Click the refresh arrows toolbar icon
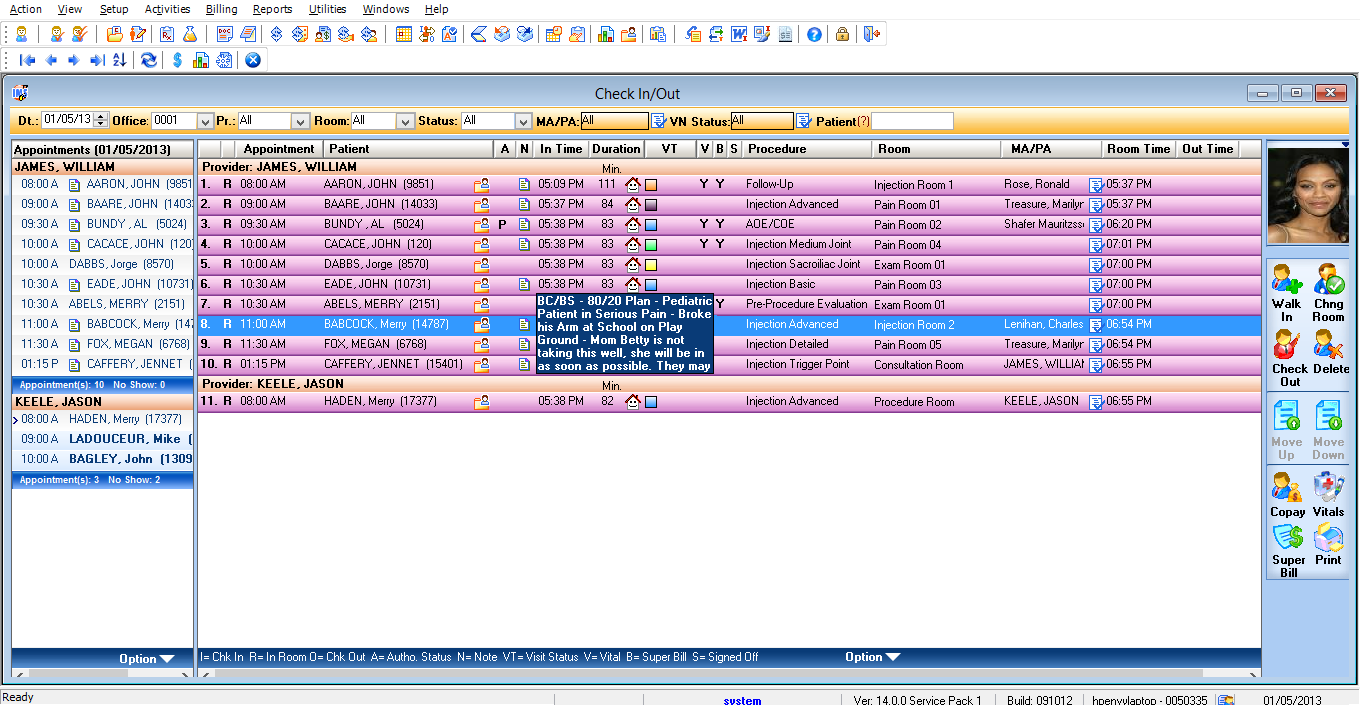 pos(148,60)
